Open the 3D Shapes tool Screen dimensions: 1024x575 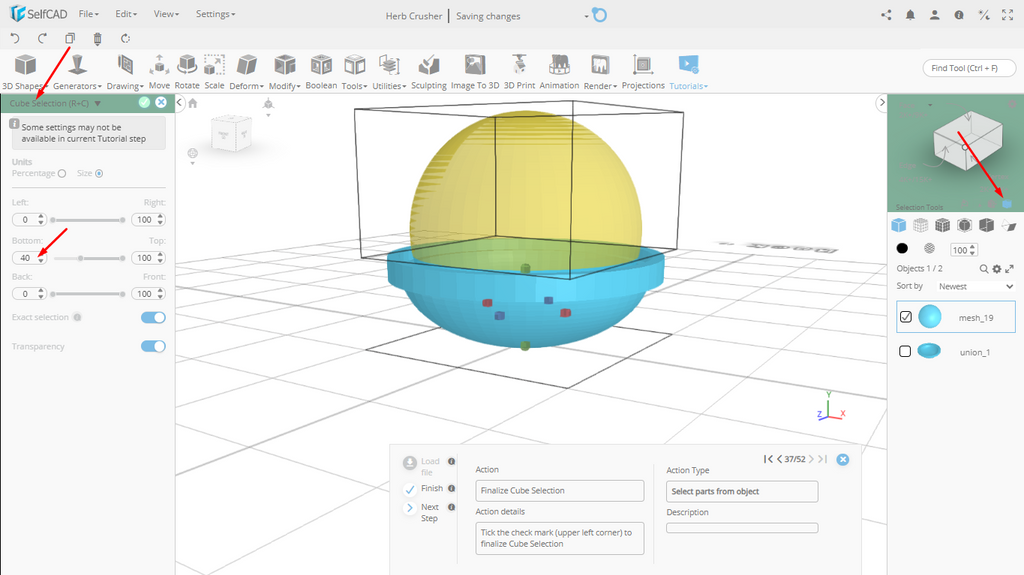(25, 72)
